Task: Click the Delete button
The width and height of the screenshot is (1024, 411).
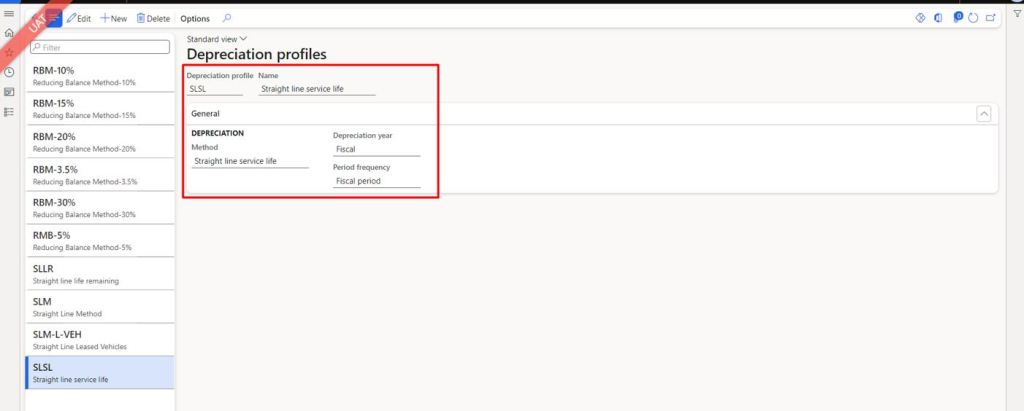Action: pyautogui.click(x=153, y=18)
